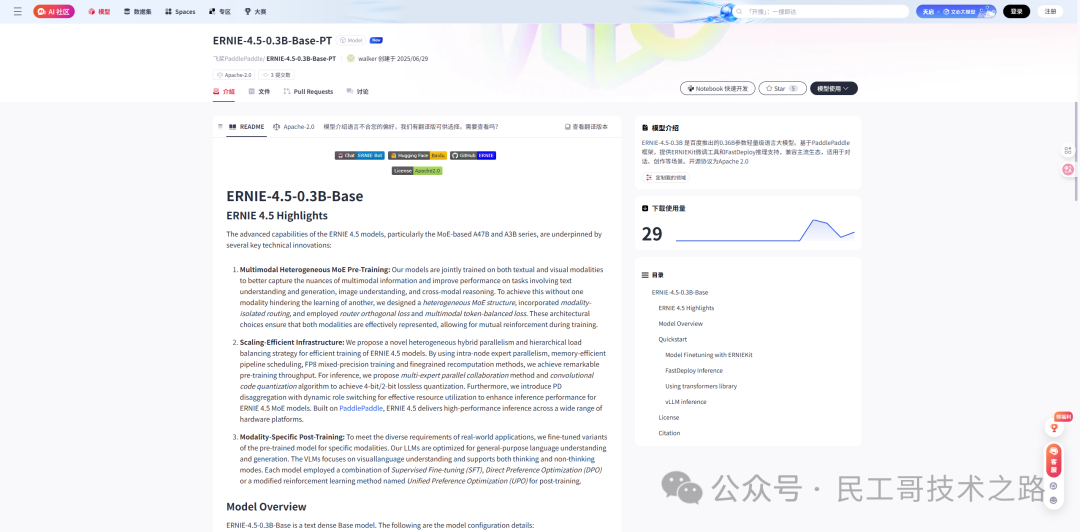Click the License Apache2.0 badge

(417, 170)
